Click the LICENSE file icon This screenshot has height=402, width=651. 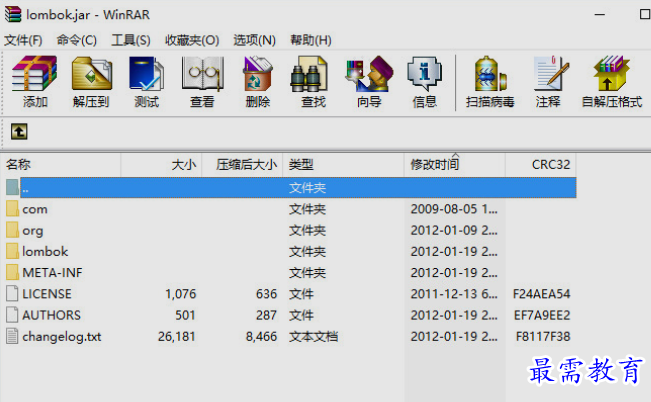(12, 294)
